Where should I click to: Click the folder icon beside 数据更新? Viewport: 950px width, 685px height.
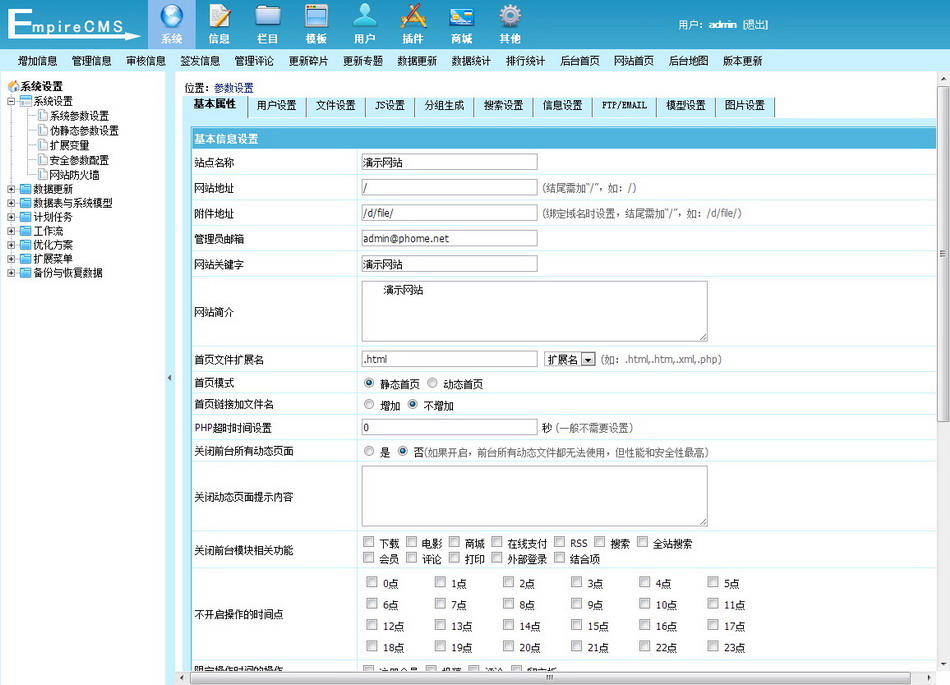(25, 189)
